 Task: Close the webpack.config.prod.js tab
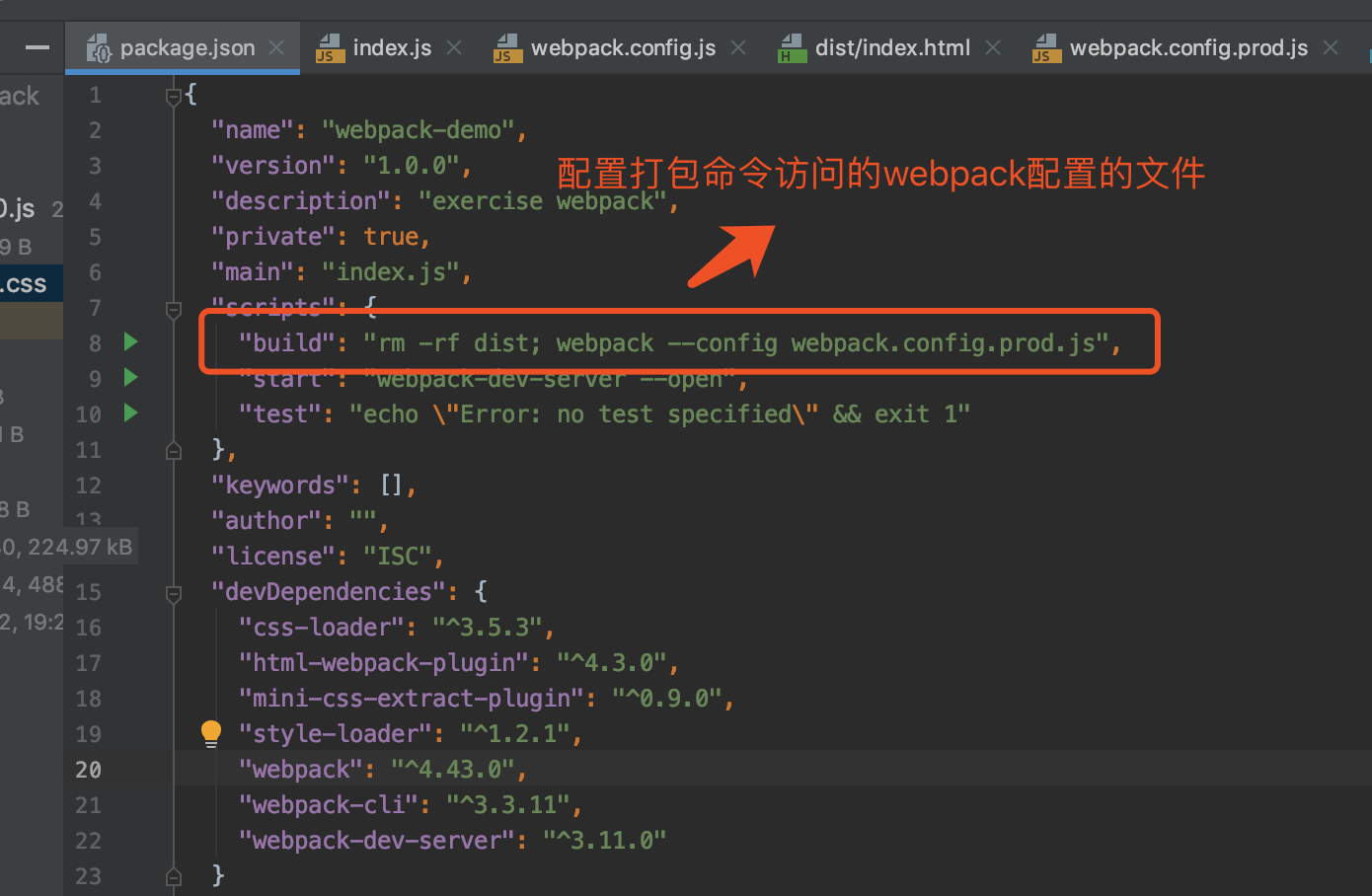[x=1331, y=47]
